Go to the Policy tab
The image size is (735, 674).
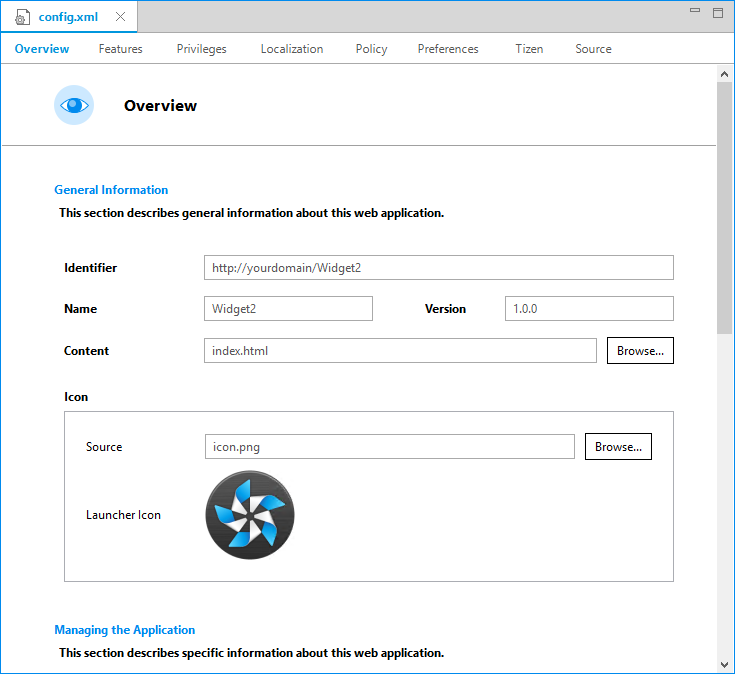(x=371, y=49)
